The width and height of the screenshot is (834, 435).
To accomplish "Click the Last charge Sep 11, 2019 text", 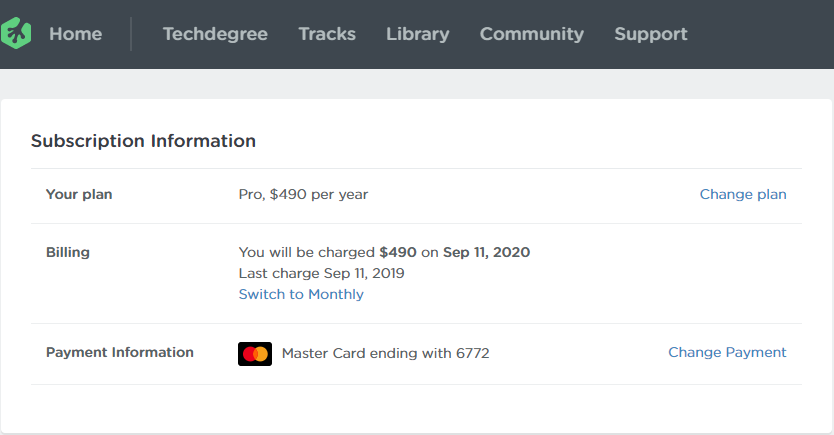I will pyautogui.click(x=321, y=273).
